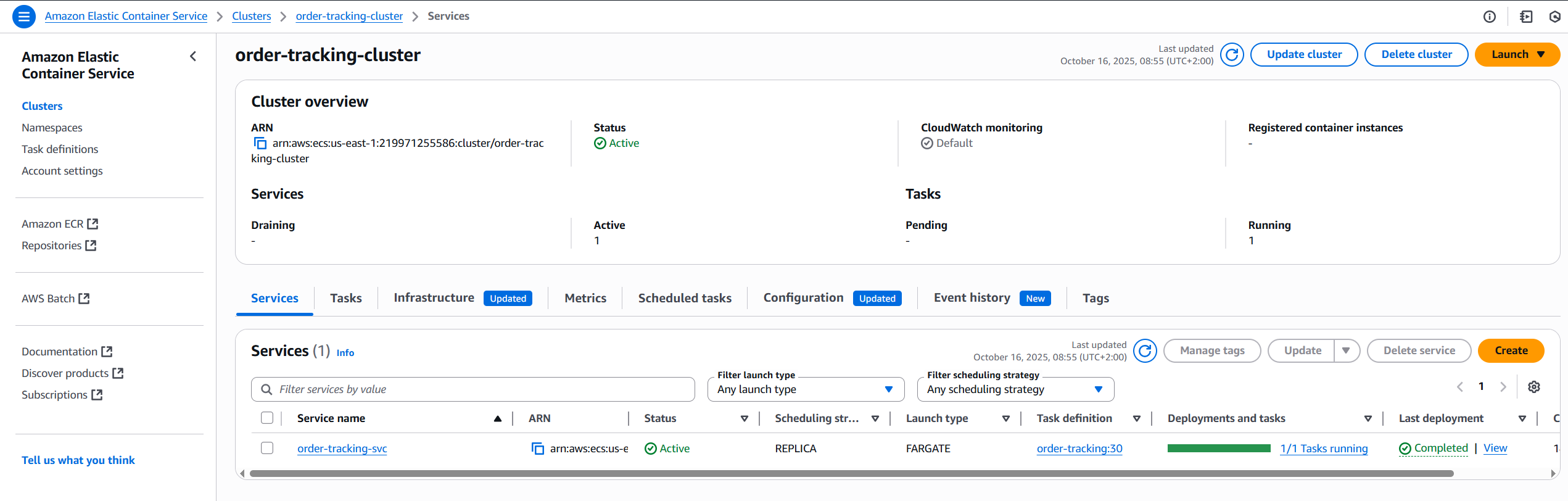Go to next page of services
Image resolution: width=1568 pixels, height=501 pixels.
1503,387
